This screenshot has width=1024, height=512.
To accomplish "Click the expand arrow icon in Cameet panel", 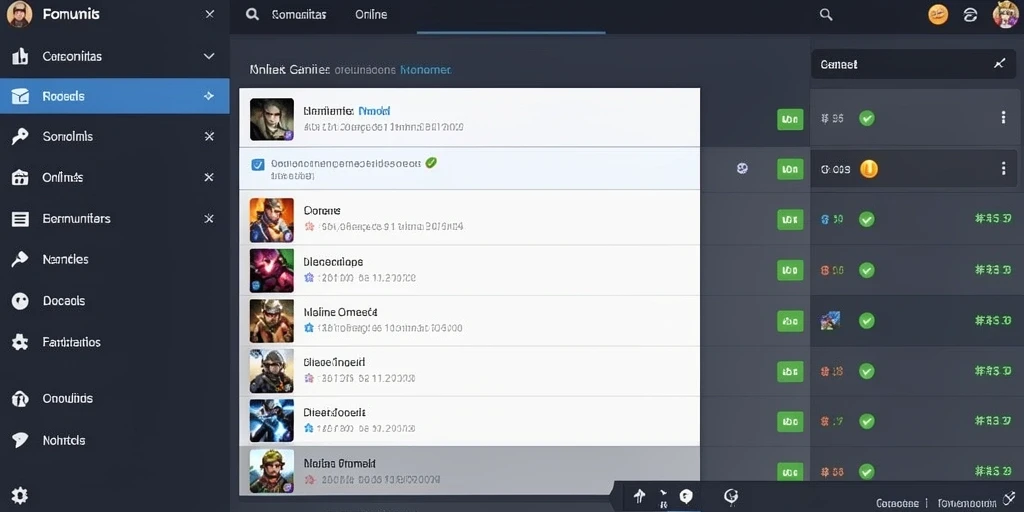I will coord(999,63).
